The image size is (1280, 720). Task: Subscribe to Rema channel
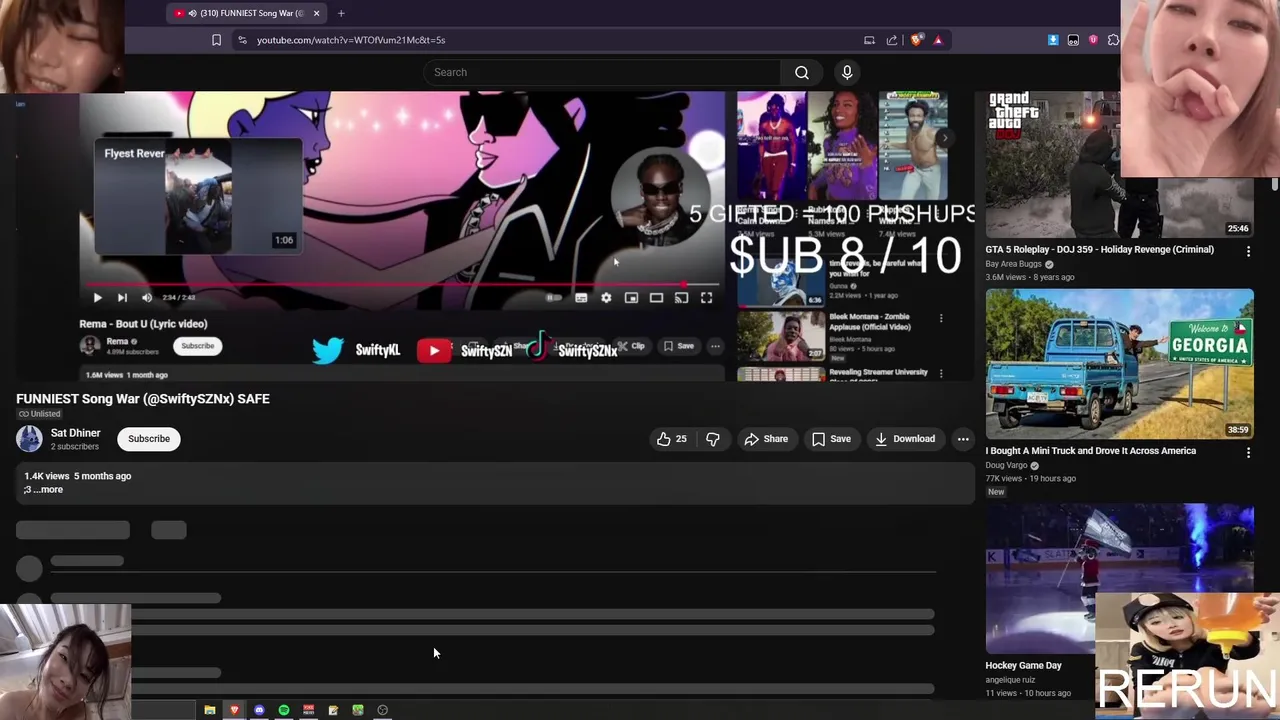(197, 346)
